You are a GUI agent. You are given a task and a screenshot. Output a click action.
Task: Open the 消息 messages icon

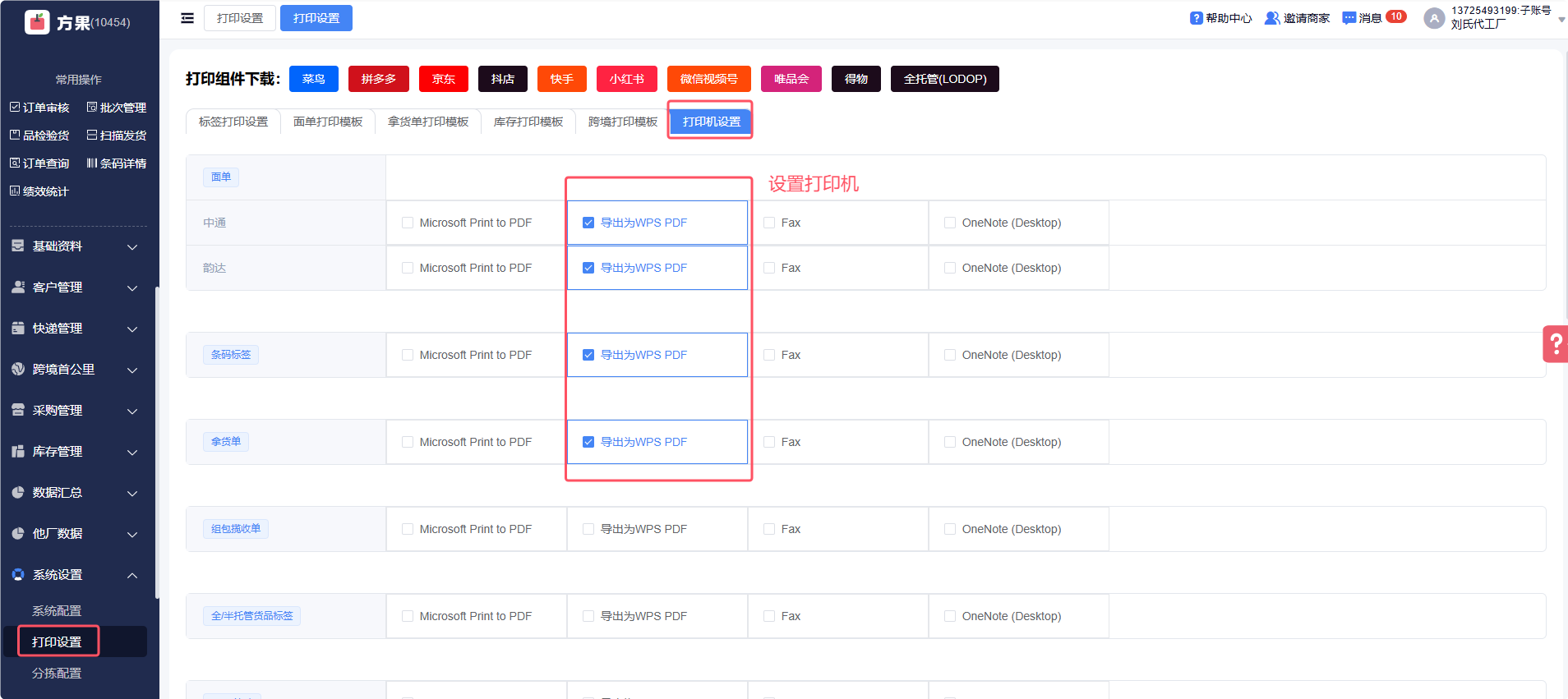tap(1349, 18)
